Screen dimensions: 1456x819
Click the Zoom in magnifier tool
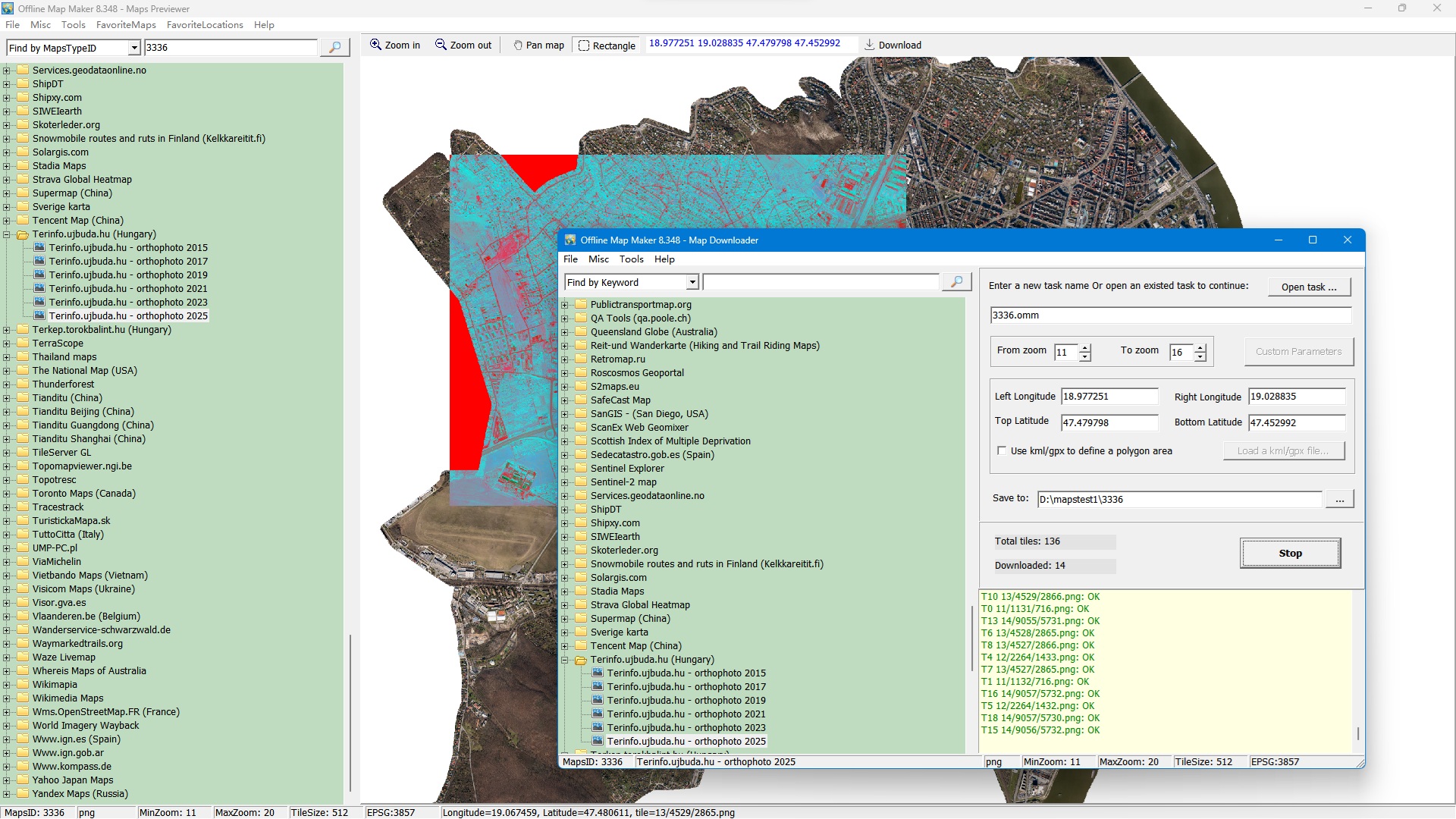click(x=394, y=45)
